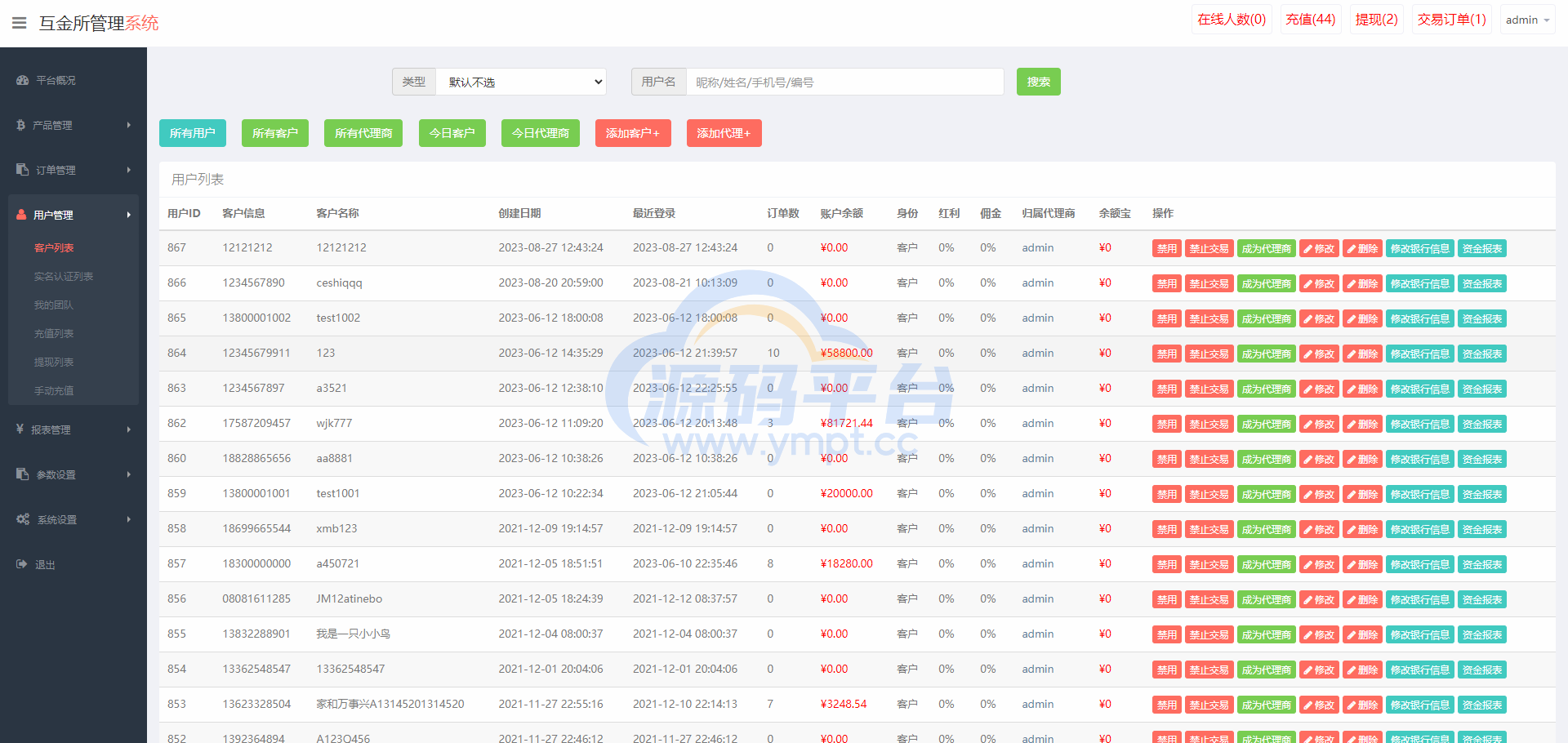Screen dimensions: 1568x743
Task: Click the 创建日期 column header
Action: click(520, 213)
